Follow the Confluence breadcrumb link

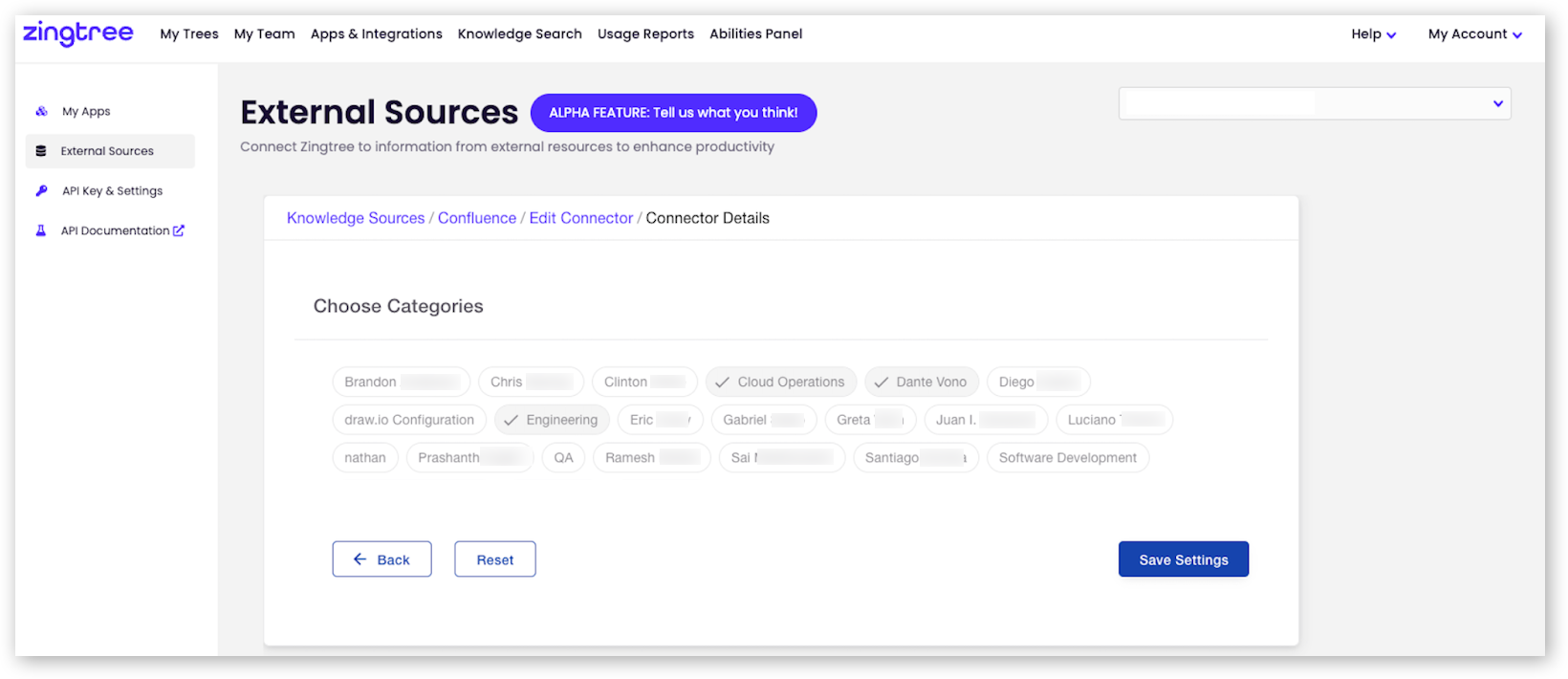click(477, 218)
